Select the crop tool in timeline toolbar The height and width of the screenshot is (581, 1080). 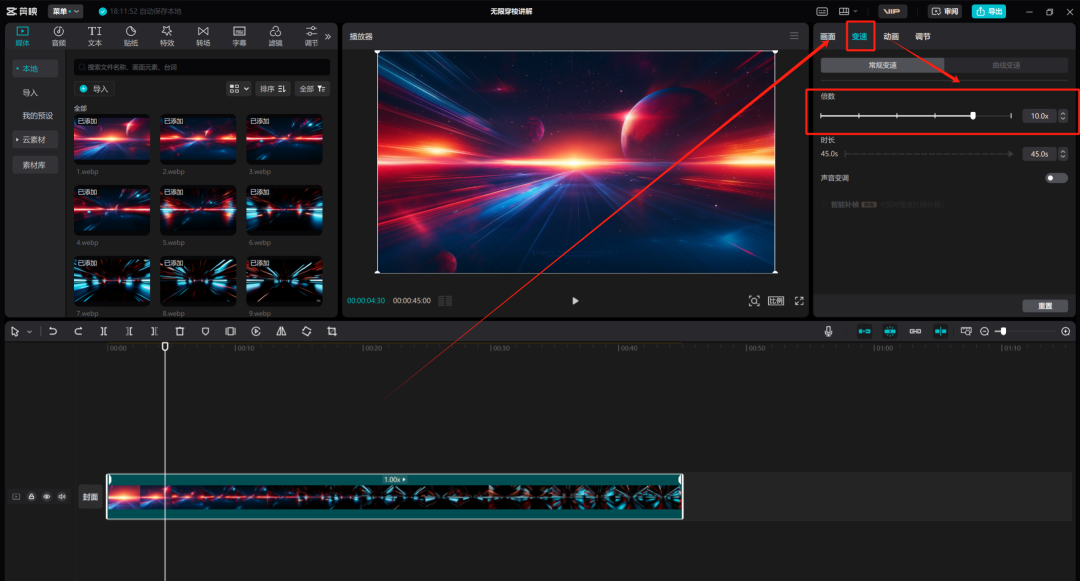point(332,331)
